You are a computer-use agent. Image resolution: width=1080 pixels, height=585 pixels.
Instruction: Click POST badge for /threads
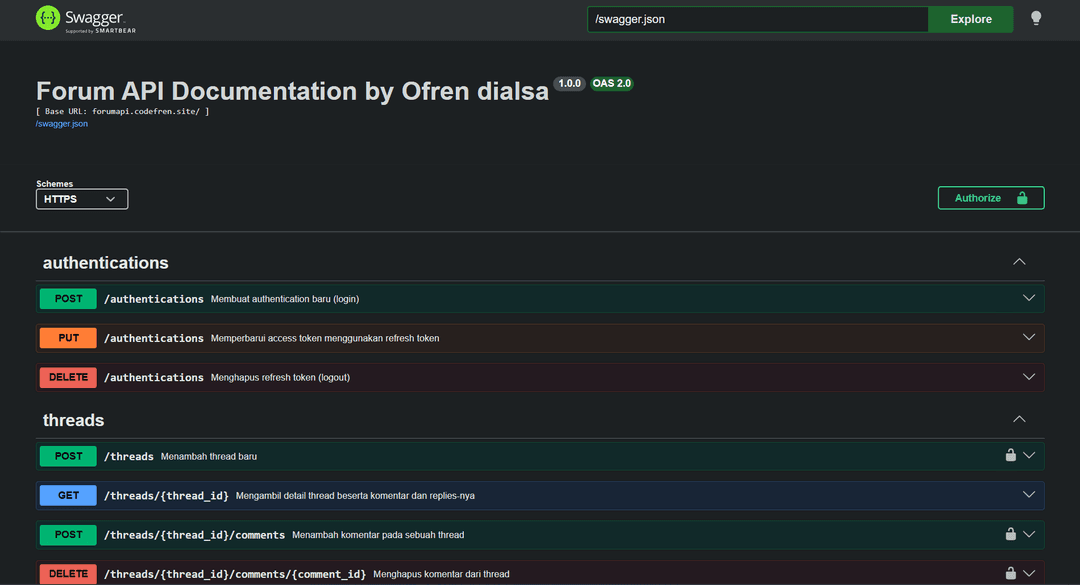[x=68, y=455]
